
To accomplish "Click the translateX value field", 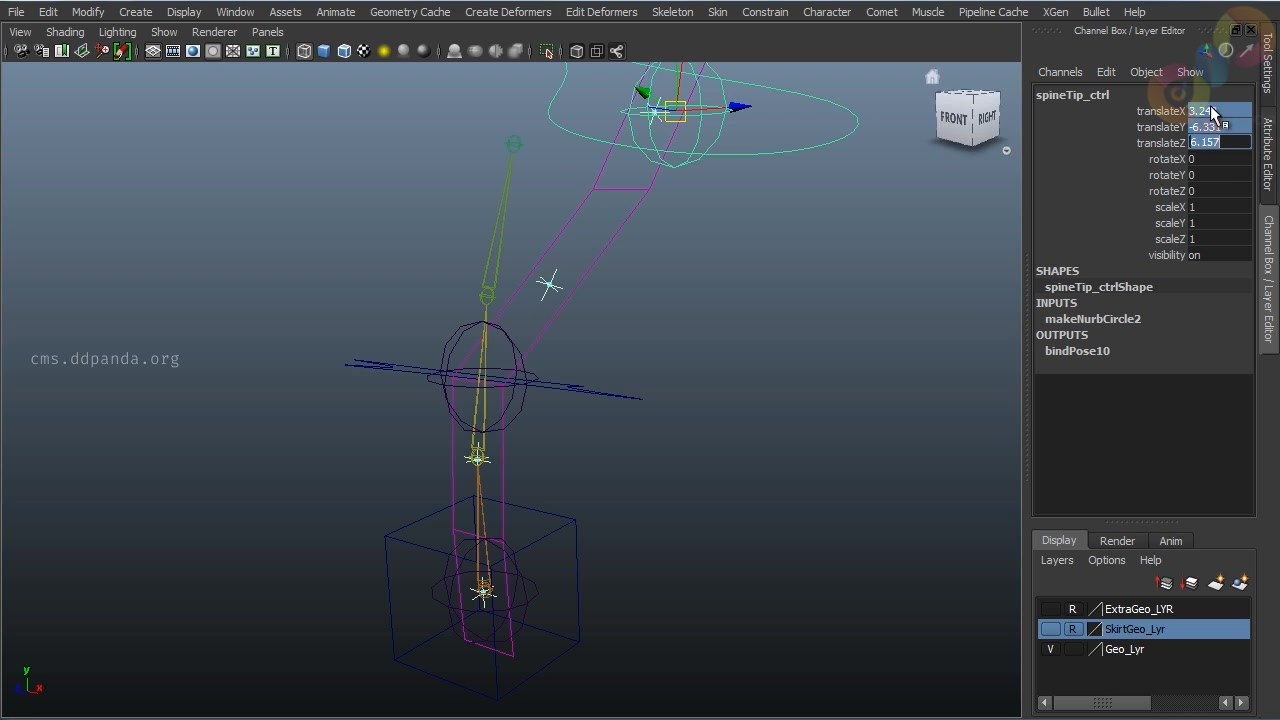I will coord(1219,111).
